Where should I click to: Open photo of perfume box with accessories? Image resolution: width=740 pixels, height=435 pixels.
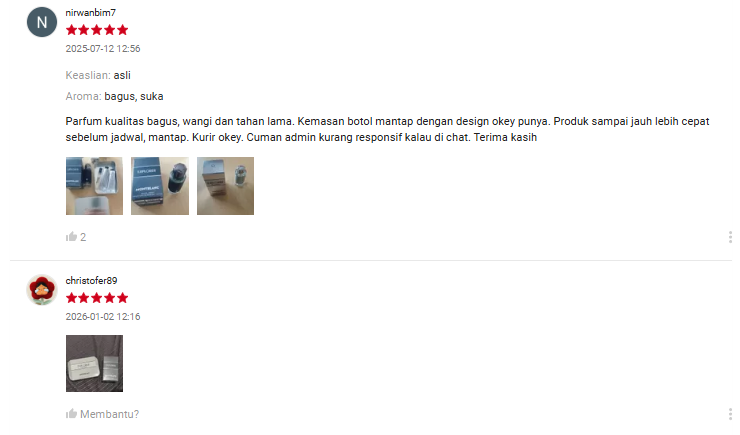(94, 186)
